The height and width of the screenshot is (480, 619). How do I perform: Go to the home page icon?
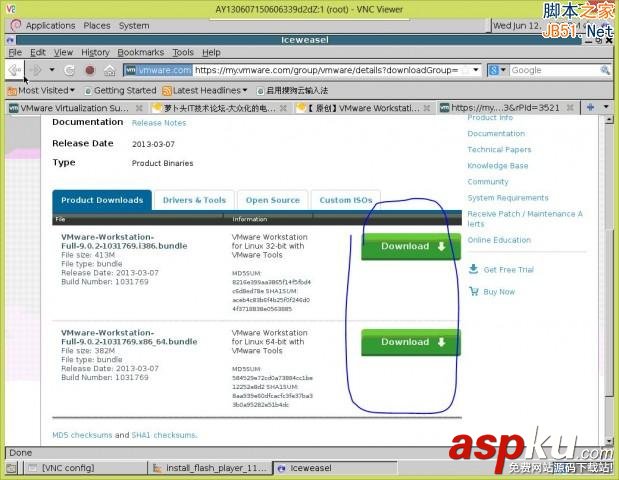(x=110, y=70)
